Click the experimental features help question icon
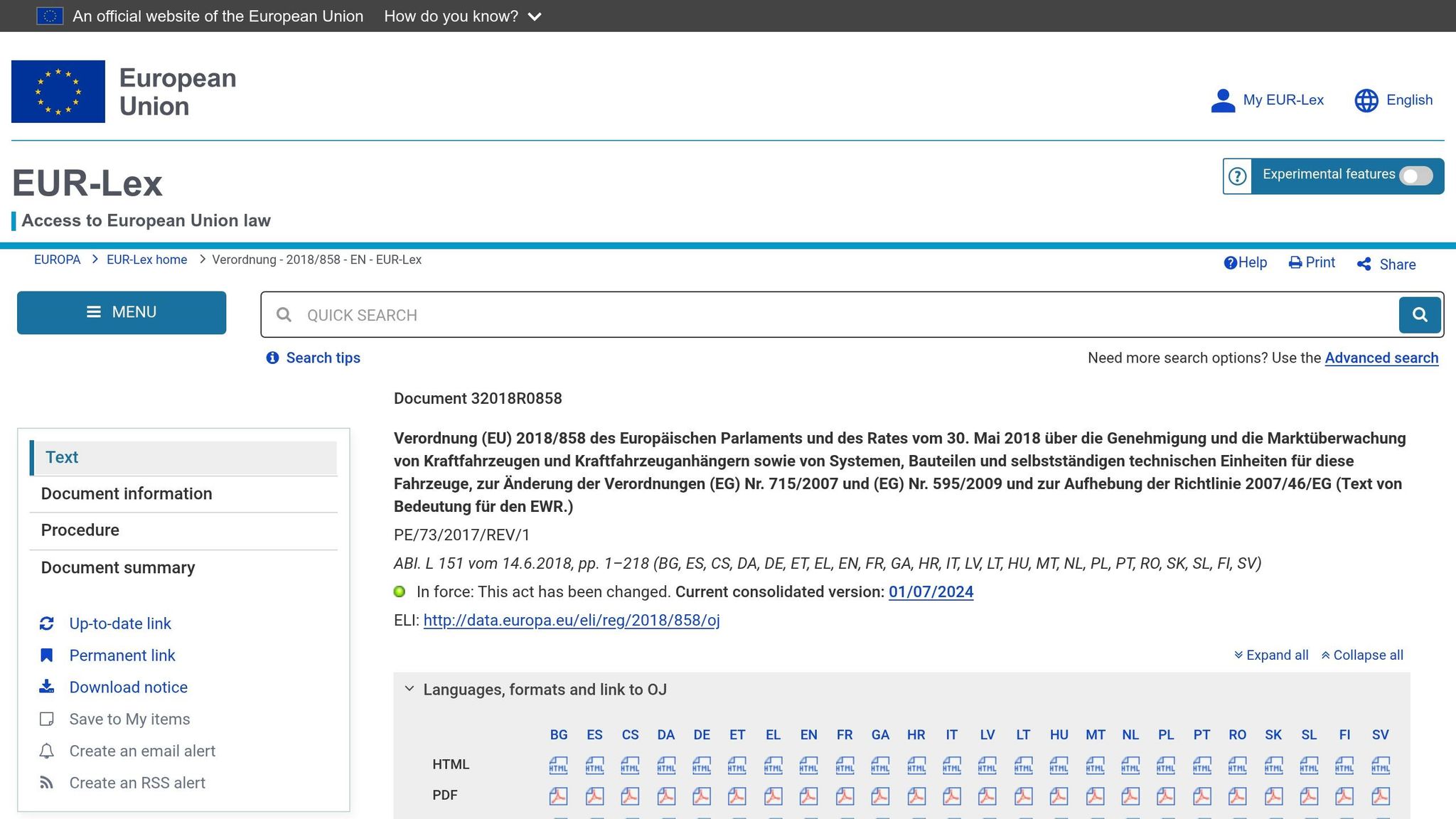 tap(1238, 176)
